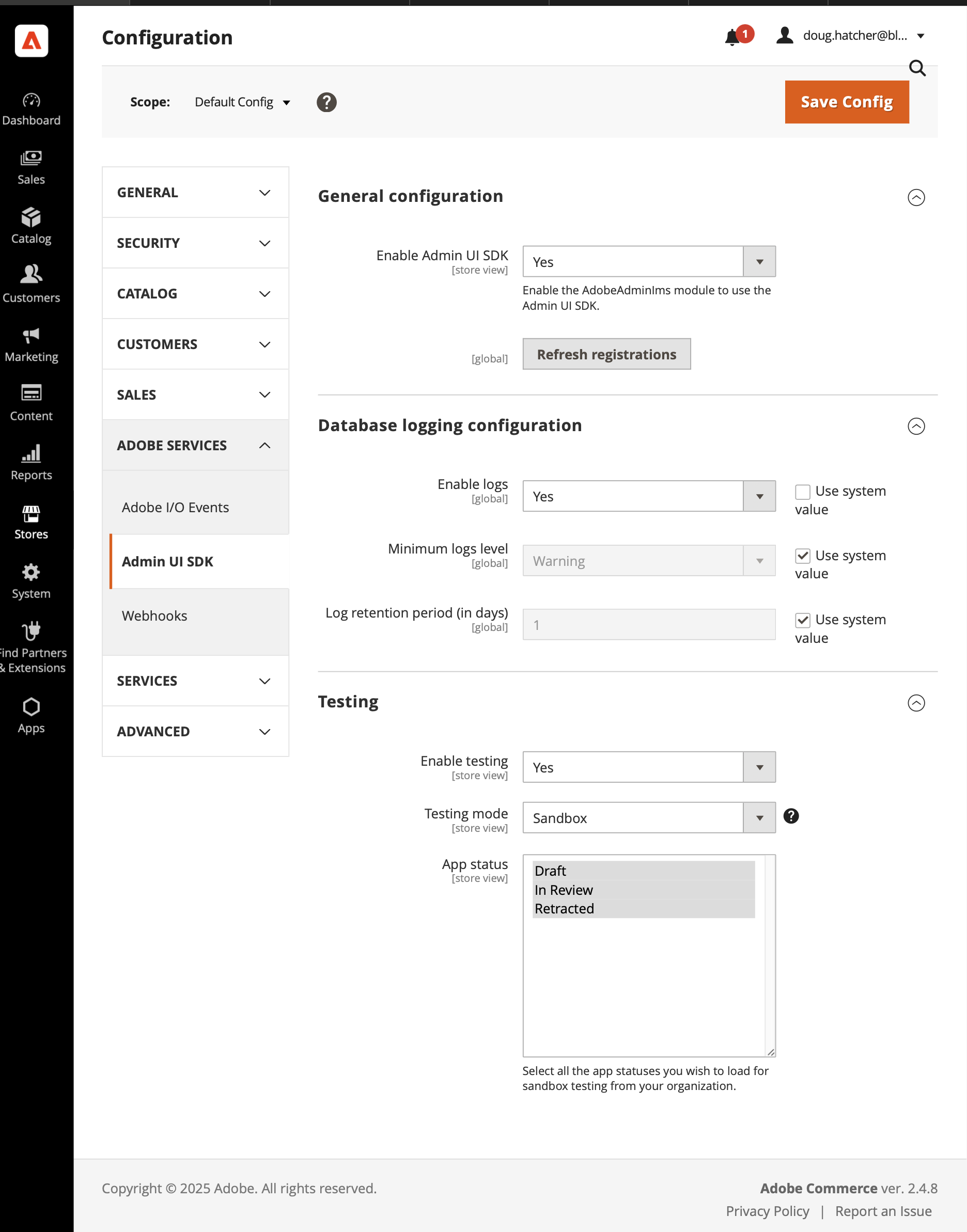The image size is (967, 1232).
Task: Select In Review in App status list
Action: (x=643, y=890)
